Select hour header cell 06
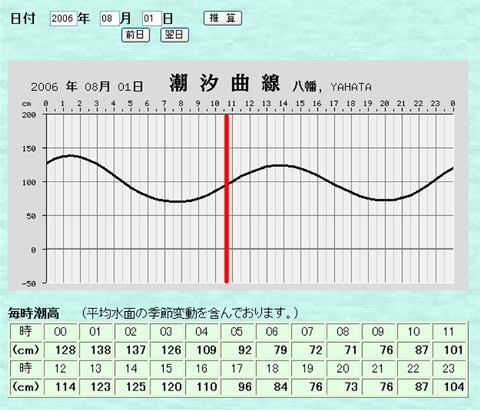Screen dimensions: 480x410 (x=273, y=332)
